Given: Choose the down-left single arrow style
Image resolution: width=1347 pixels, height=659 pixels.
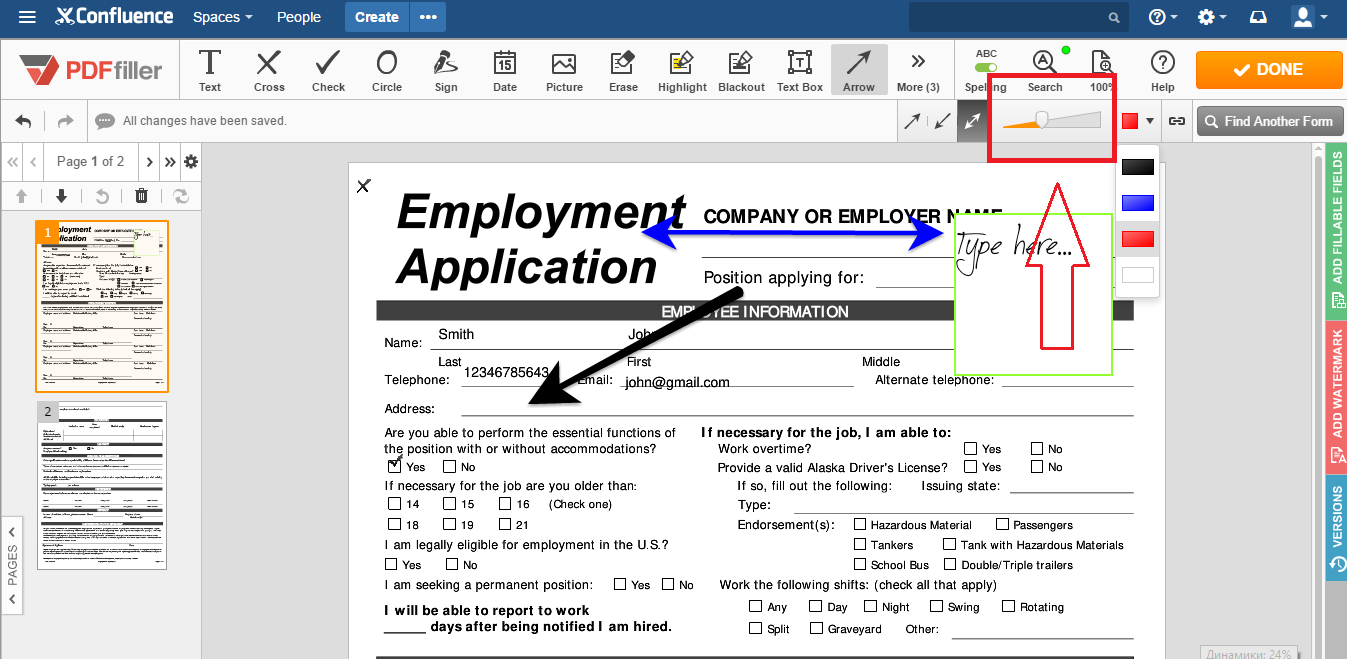Looking at the screenshot, I should coord(942,121).
